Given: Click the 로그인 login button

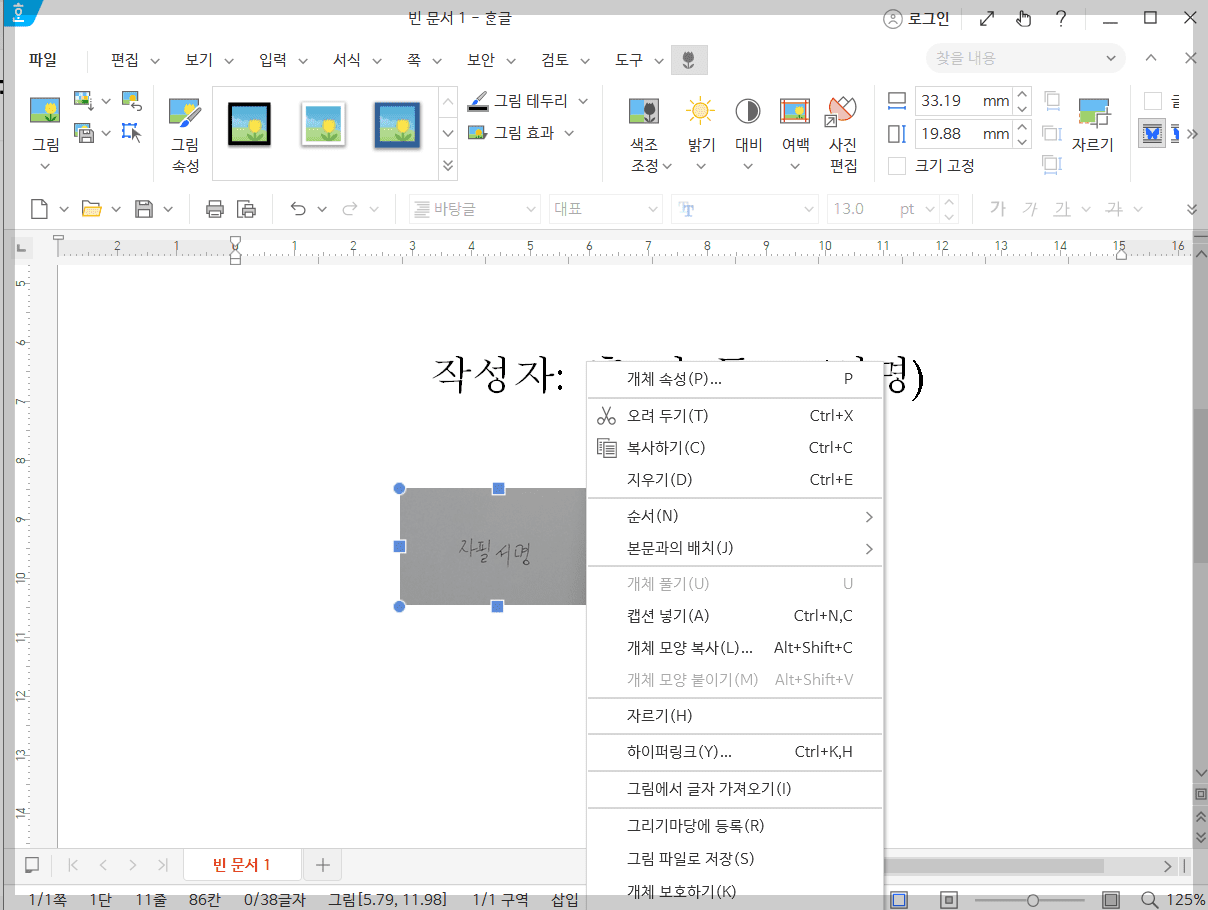Looking at the screenshot, I should pyautogui.click(x=916, y=17).
